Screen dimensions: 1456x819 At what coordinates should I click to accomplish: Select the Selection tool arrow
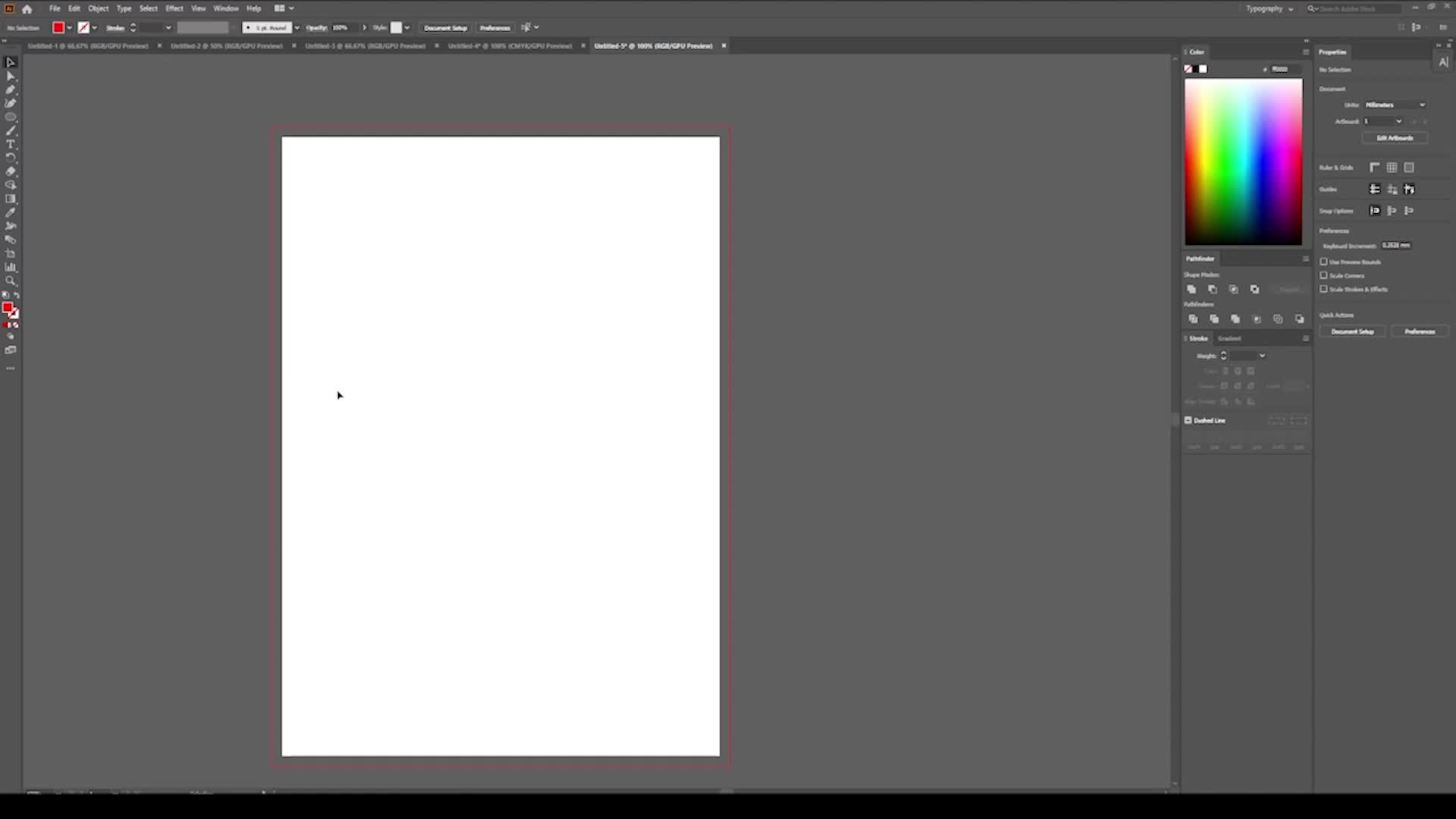click(x=11, y=62)
